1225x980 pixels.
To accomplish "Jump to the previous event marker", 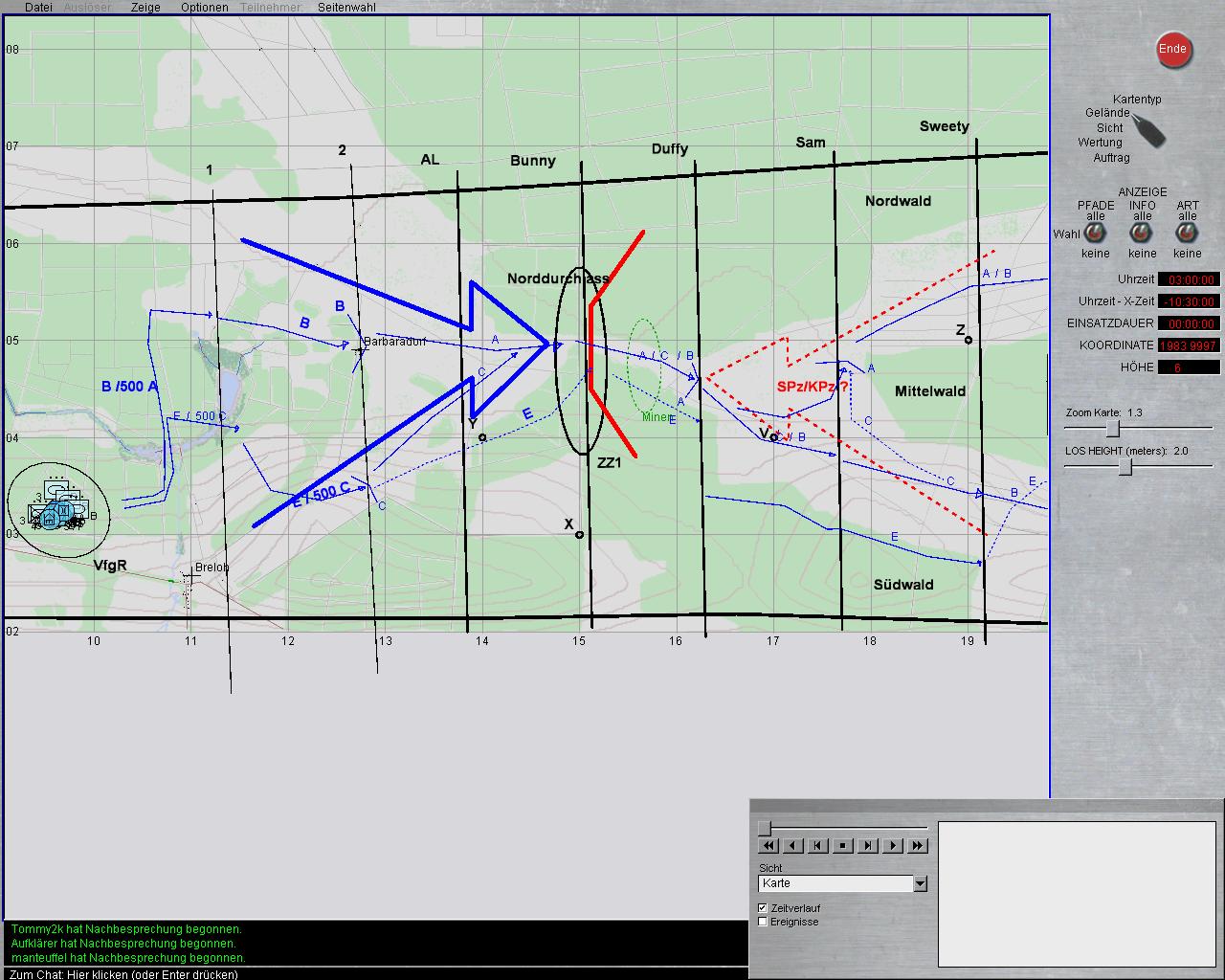I will (x=818, y=845).
